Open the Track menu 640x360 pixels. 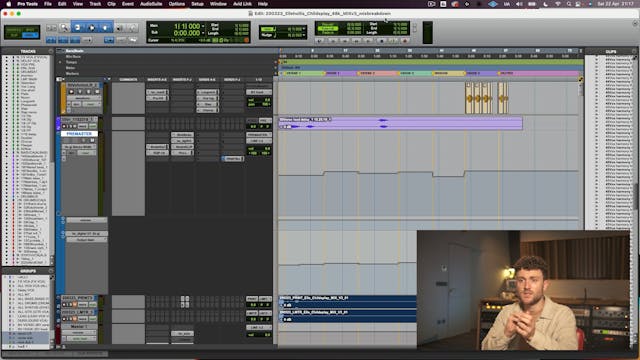(x=95, y=4)
